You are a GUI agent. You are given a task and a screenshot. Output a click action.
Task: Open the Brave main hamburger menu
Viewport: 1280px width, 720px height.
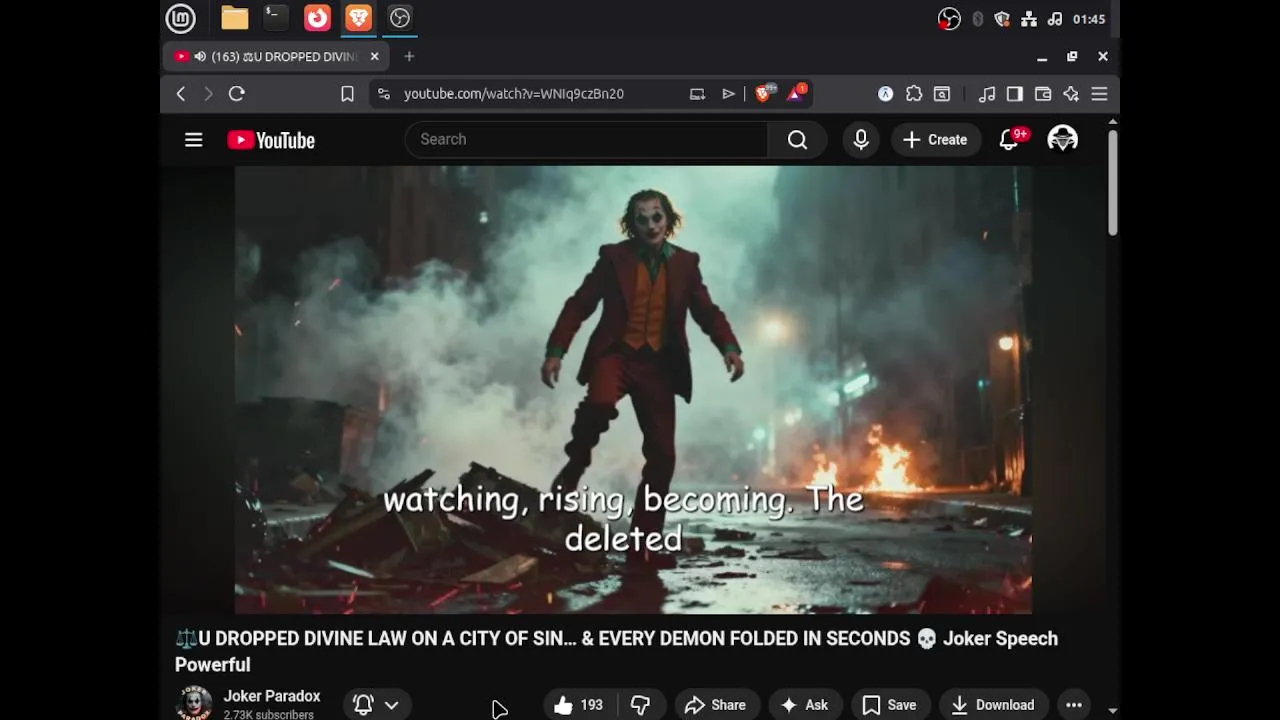tap(1099, 94)
